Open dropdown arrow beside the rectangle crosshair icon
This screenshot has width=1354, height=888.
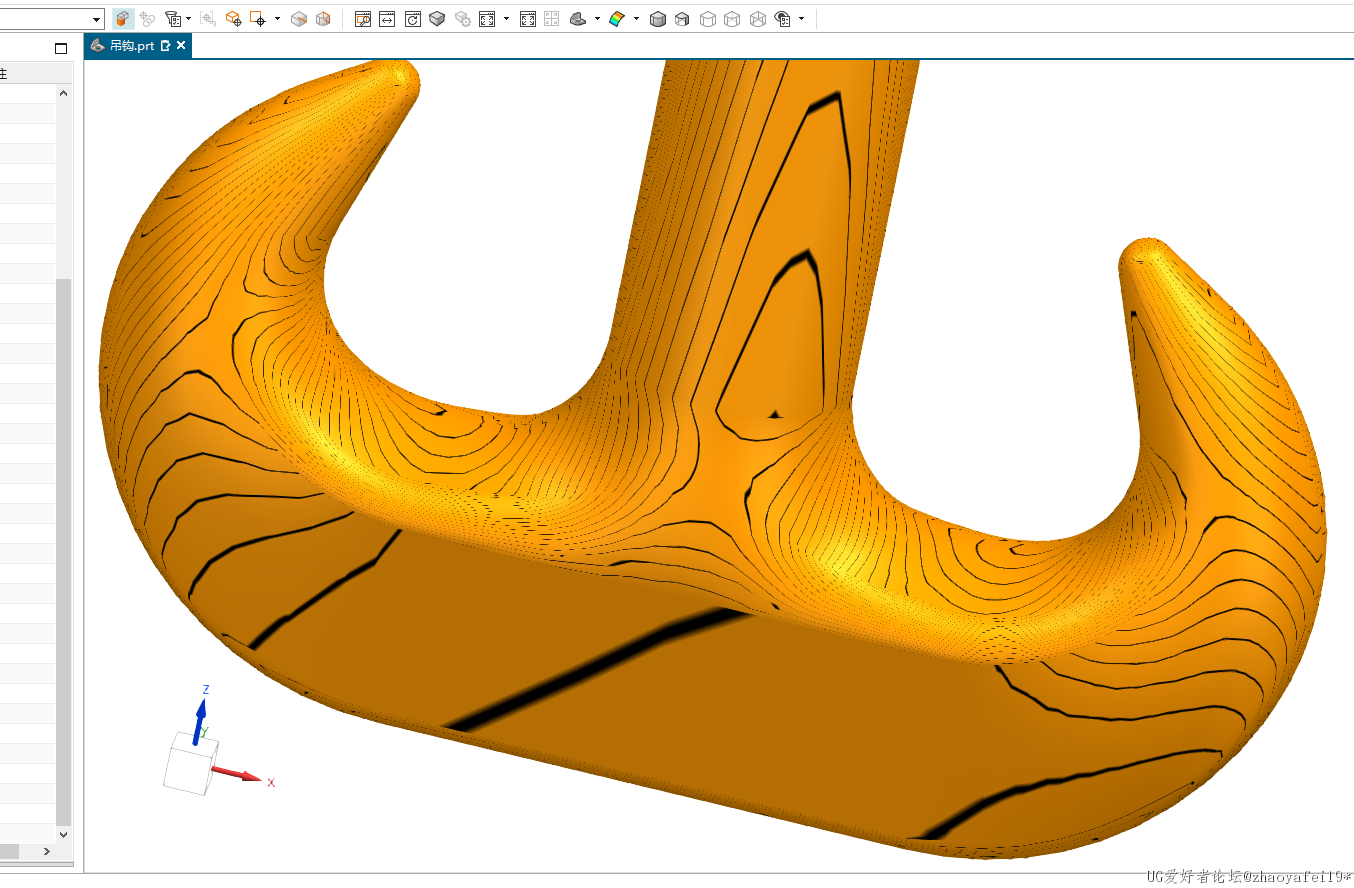click(x=277, y=18)
